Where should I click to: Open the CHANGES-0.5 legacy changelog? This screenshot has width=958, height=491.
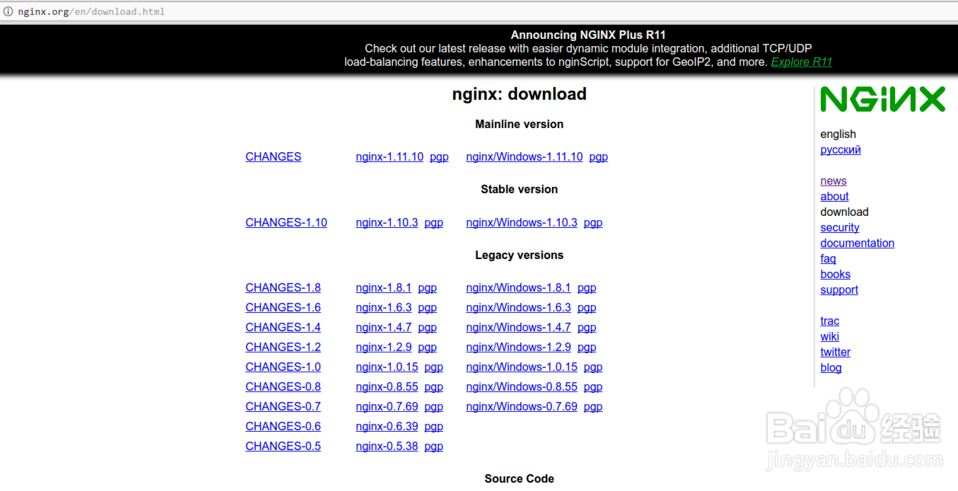[283, 446]
